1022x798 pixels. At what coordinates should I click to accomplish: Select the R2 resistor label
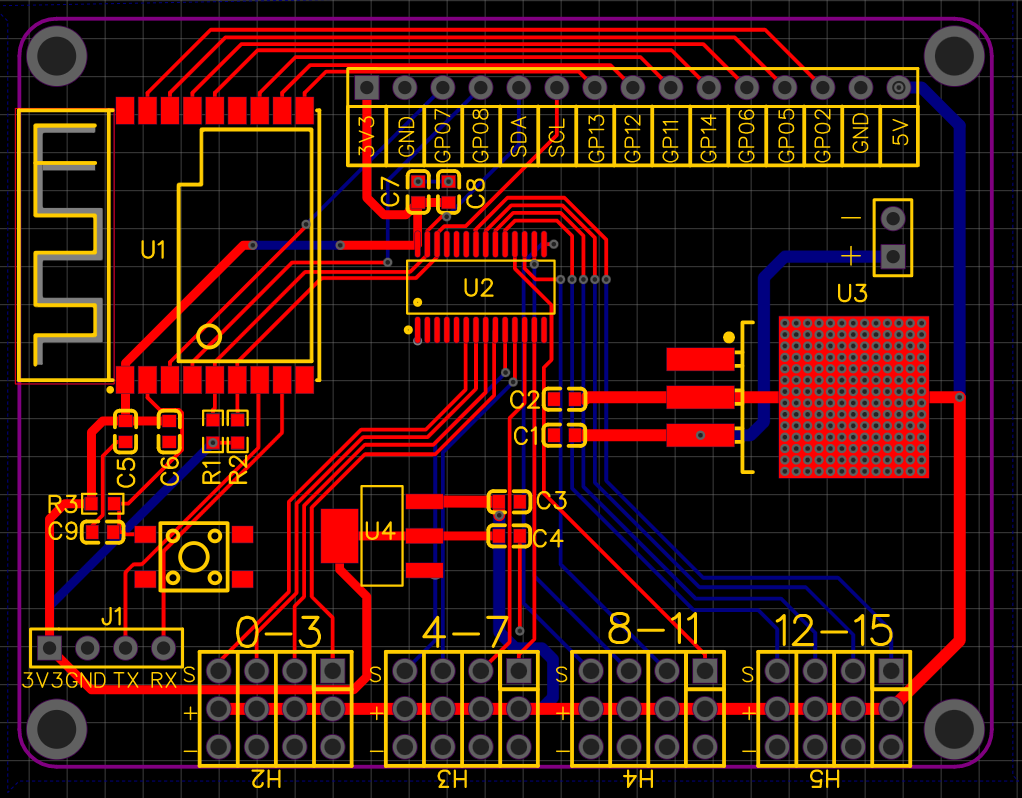239,470
